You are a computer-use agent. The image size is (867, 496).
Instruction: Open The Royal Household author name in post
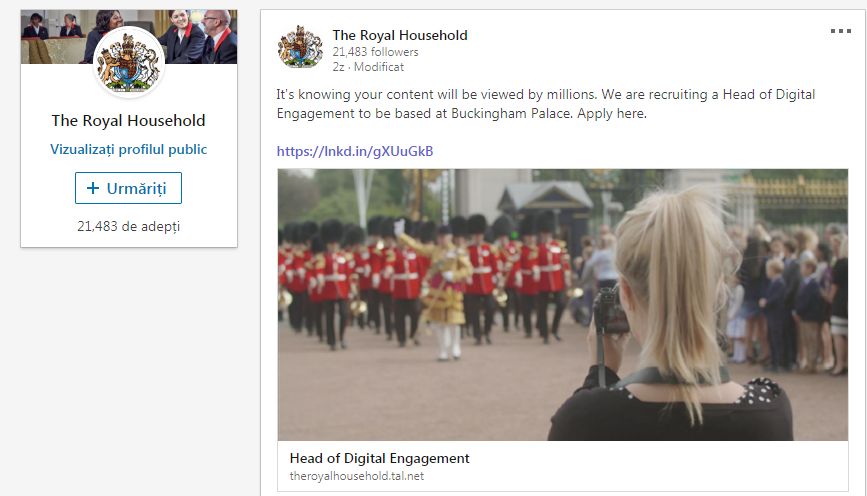[400, 35]
